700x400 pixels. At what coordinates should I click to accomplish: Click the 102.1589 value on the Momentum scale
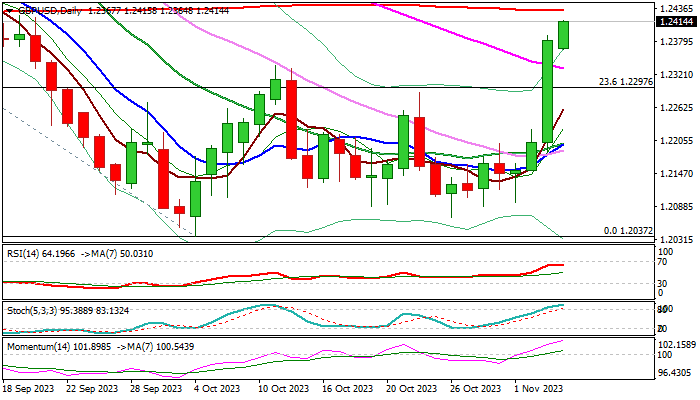point(677,345)
